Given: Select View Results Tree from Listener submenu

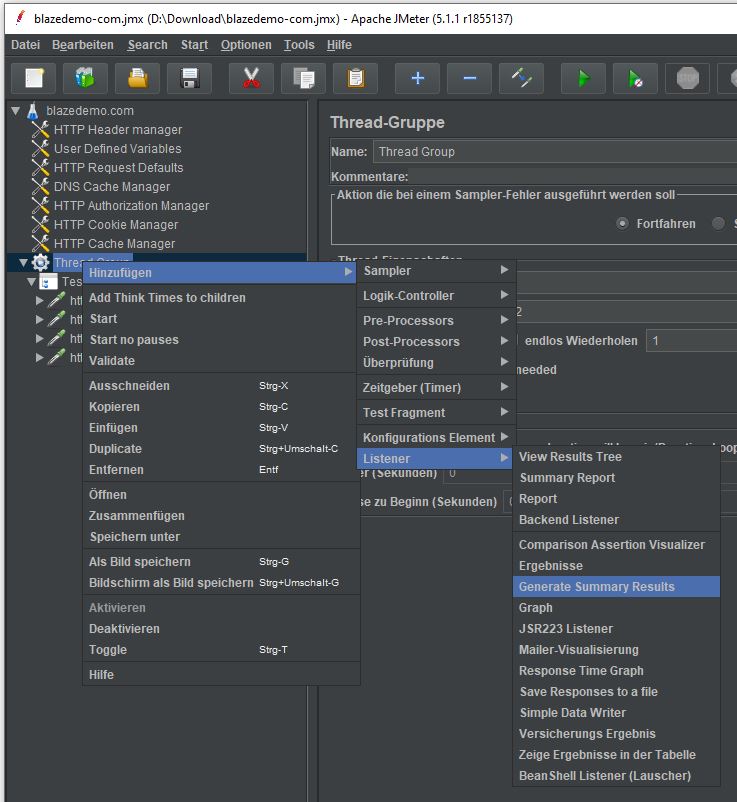Looking at the screenshot, I should pos(570,457).
